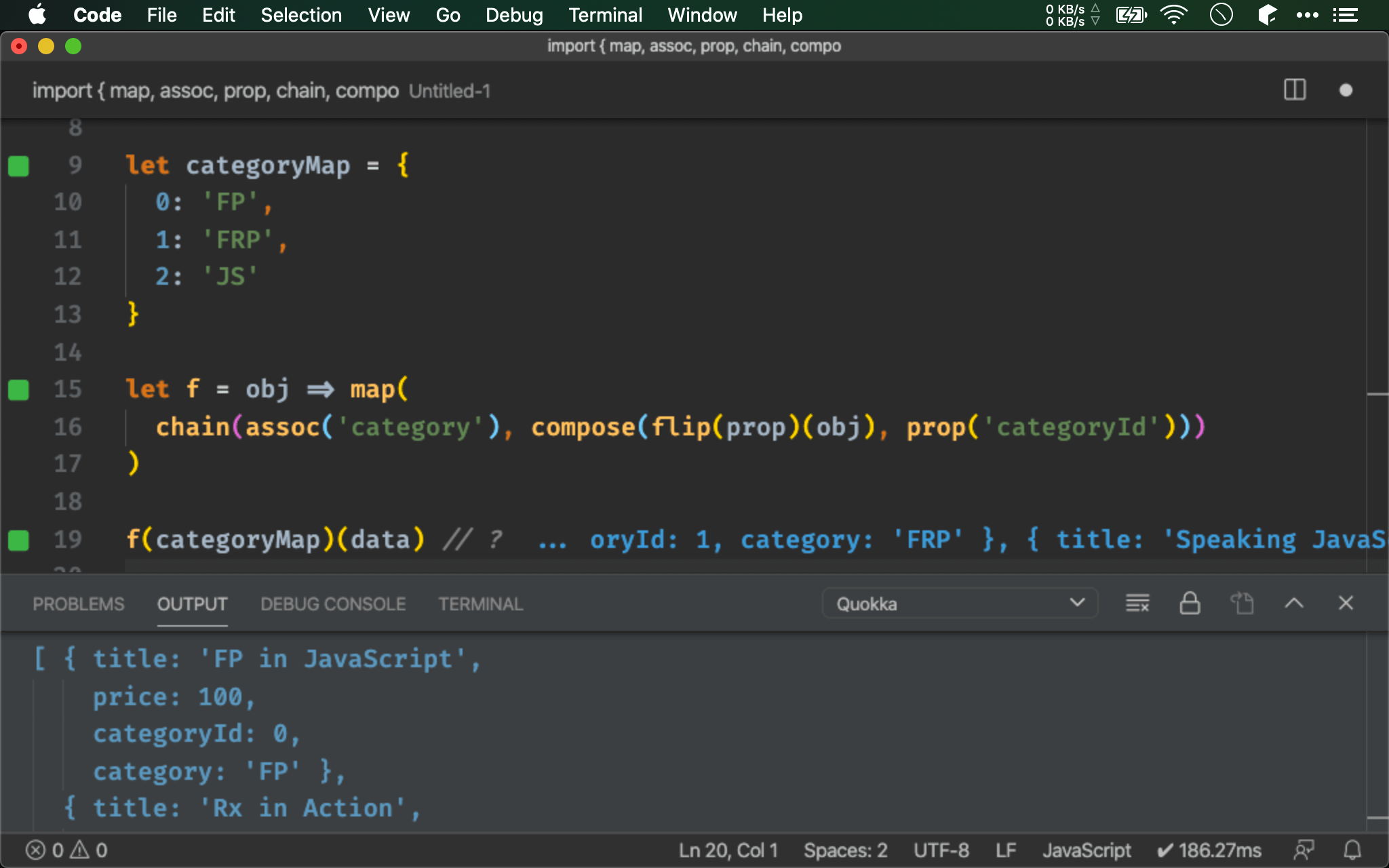The width and height of the screenshot is (1389, 868).
Task: Close the bottom output panel
Action: [1346, 603]
